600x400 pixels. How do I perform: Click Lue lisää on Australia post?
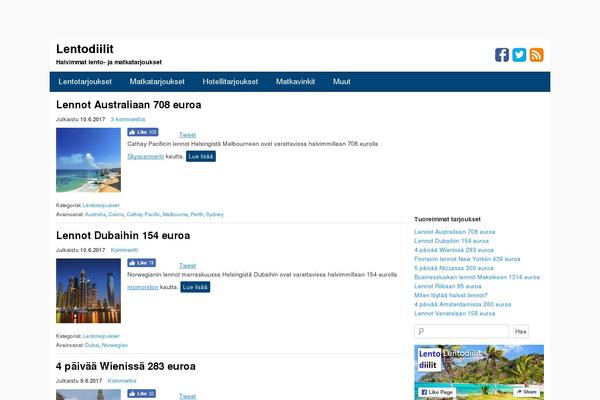(201, 156)
